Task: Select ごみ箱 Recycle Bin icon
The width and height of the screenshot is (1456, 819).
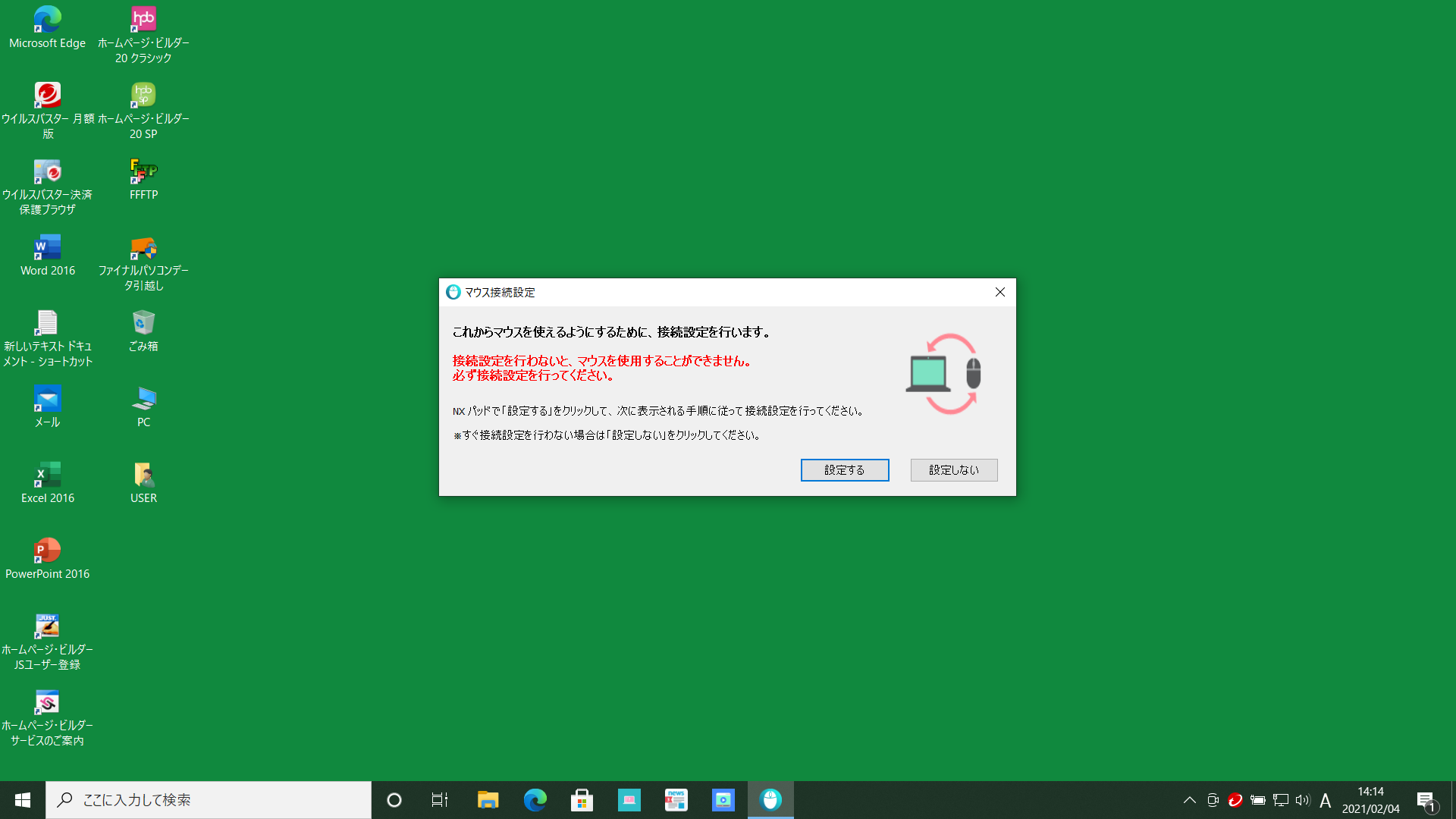Action: [x=143, y=322]
